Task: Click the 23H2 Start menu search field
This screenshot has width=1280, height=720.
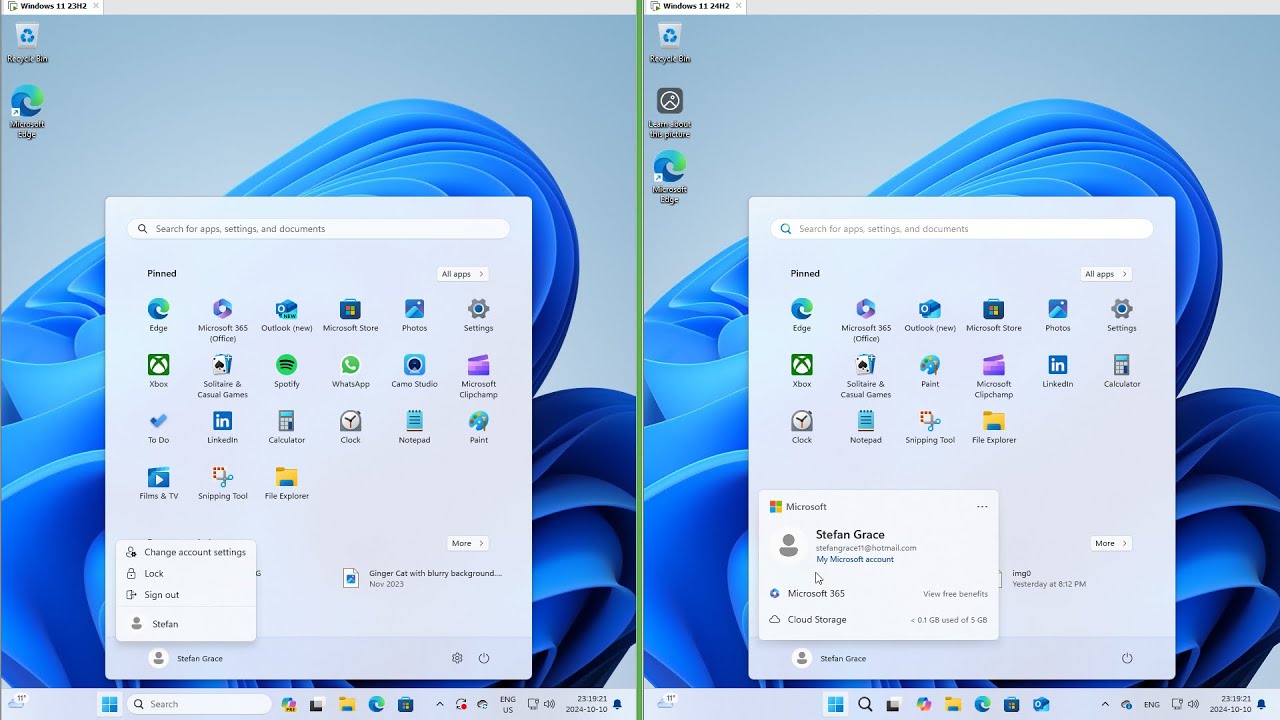Action: (318, 229)
